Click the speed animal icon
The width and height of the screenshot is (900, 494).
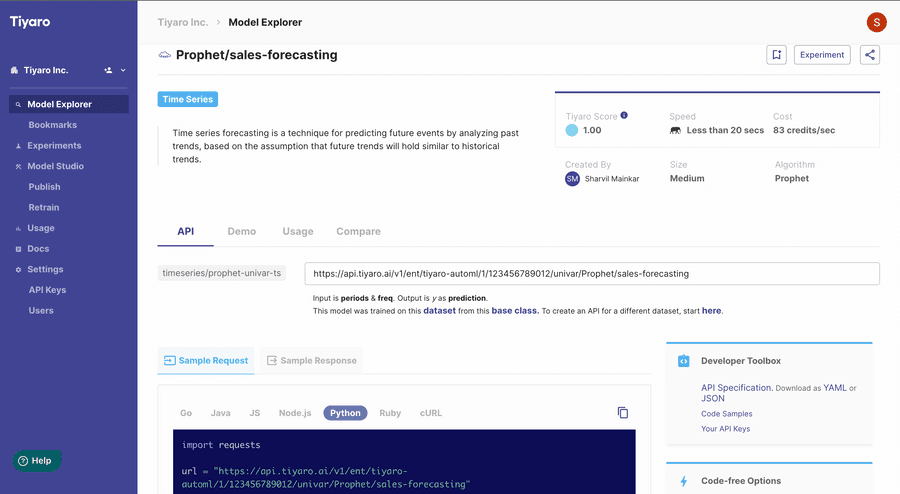click(x=675, y=130)
